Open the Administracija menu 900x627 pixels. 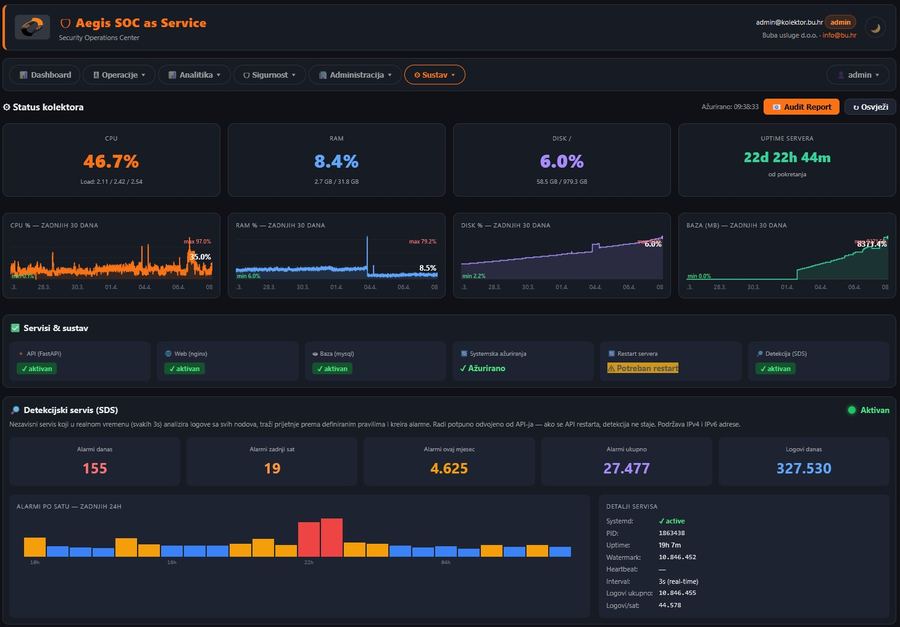pyautogui.click(x=353, y=75)
